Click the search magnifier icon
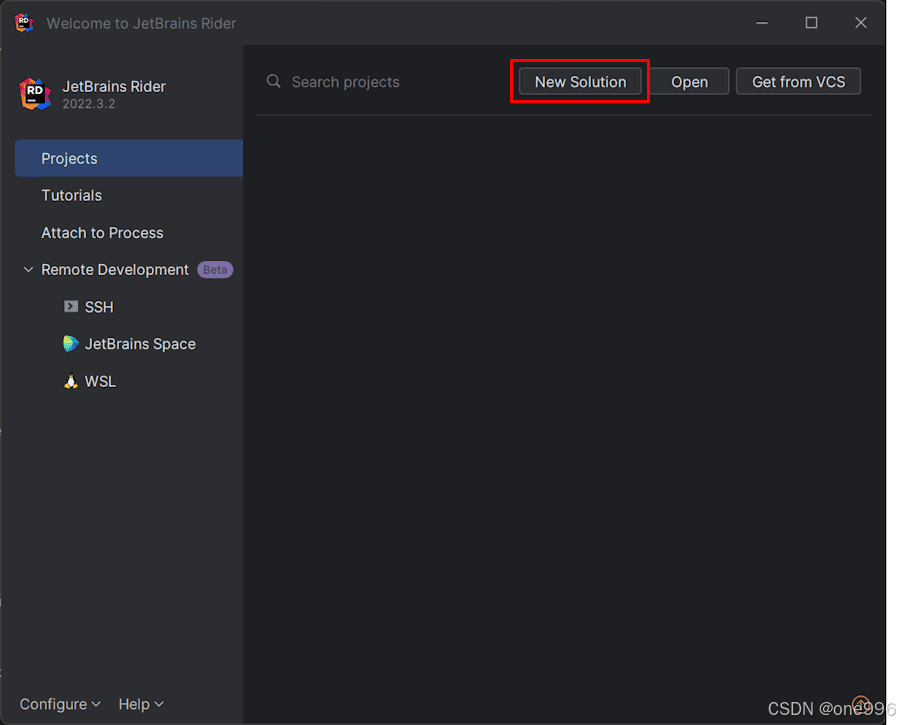This screenshot has width=900, height=725. point(274,82)
